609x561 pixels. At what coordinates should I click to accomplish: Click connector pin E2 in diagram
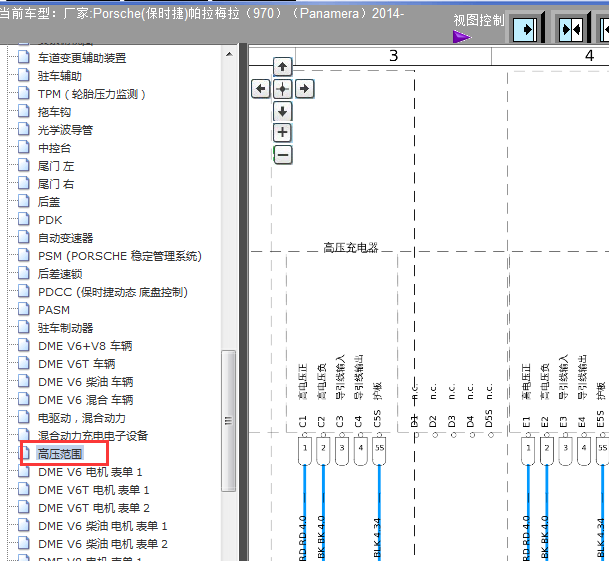point(545,422)
